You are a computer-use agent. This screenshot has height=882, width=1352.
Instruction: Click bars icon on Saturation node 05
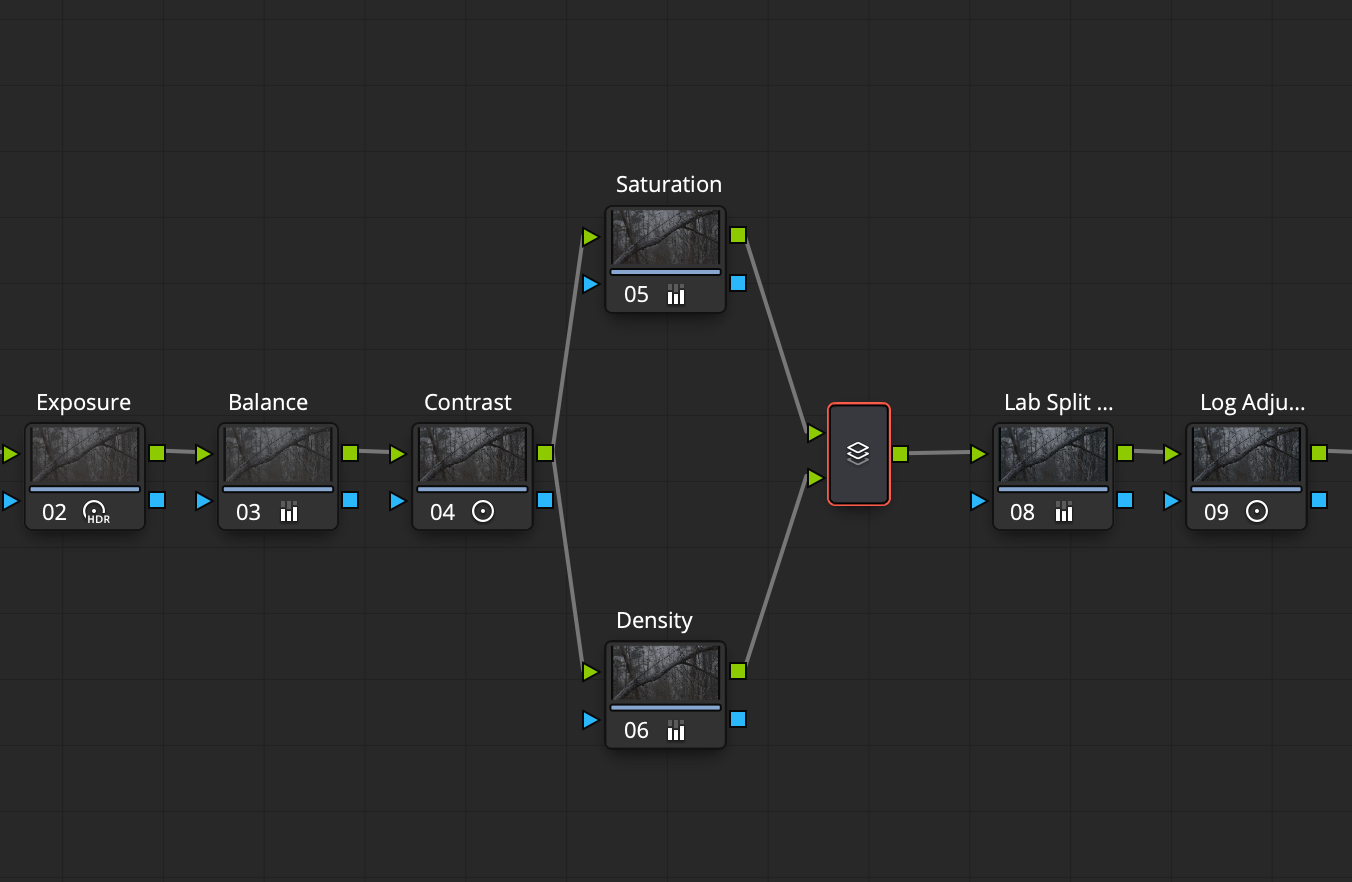(x=676, y=294)
